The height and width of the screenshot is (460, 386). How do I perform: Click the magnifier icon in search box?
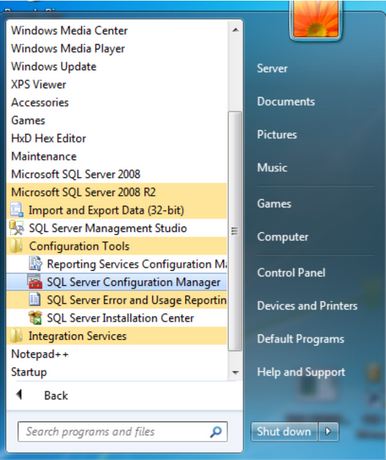[216, 432]
